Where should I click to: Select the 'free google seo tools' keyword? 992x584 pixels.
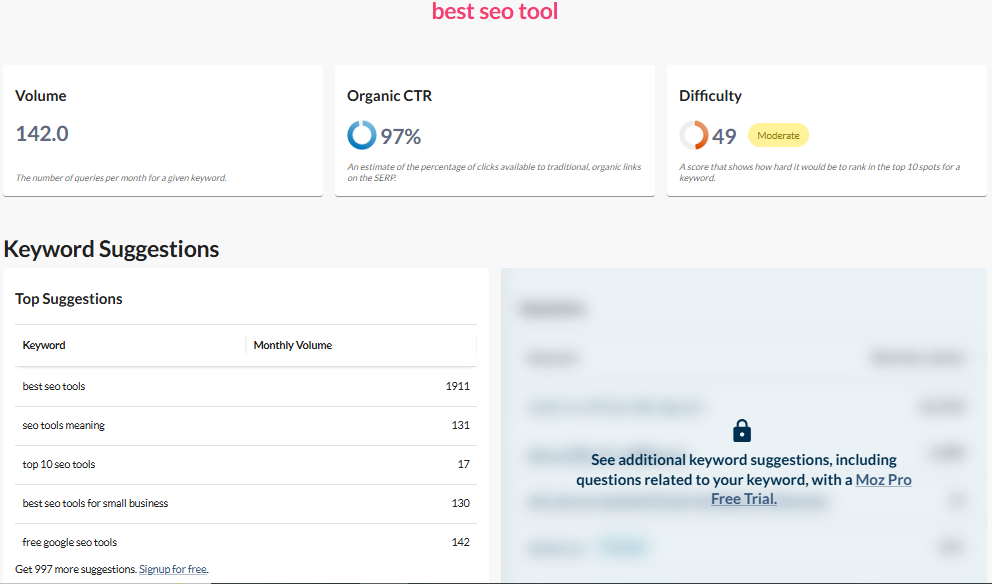[70, 542]
